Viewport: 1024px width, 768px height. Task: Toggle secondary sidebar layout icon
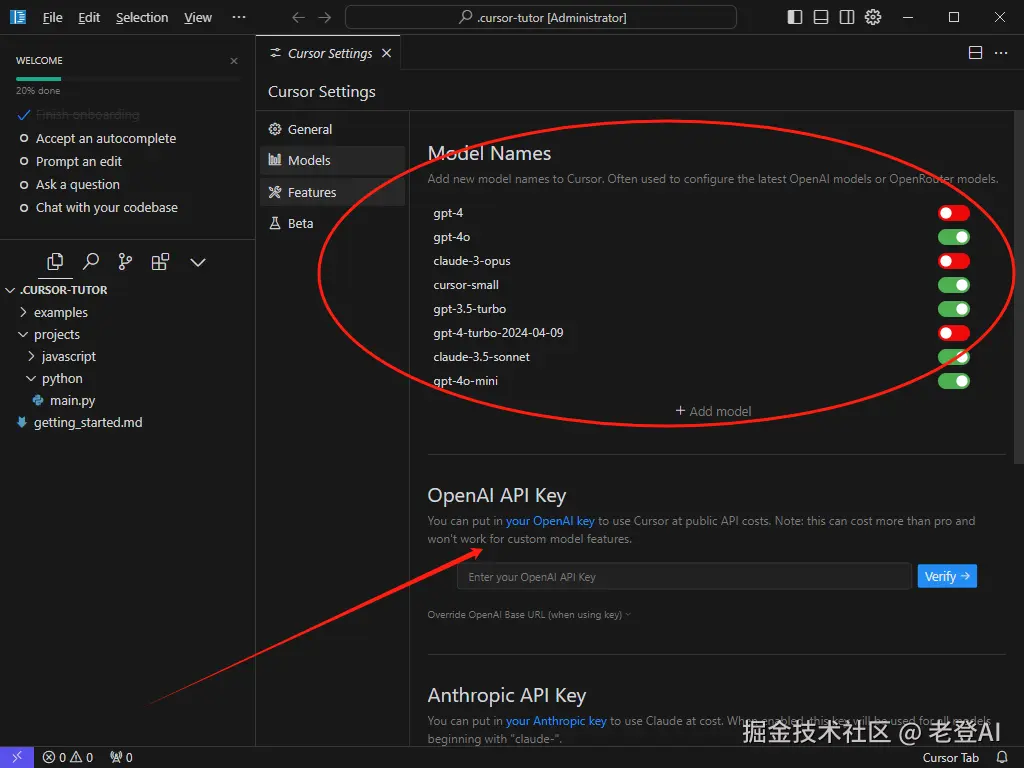(847, 17)
